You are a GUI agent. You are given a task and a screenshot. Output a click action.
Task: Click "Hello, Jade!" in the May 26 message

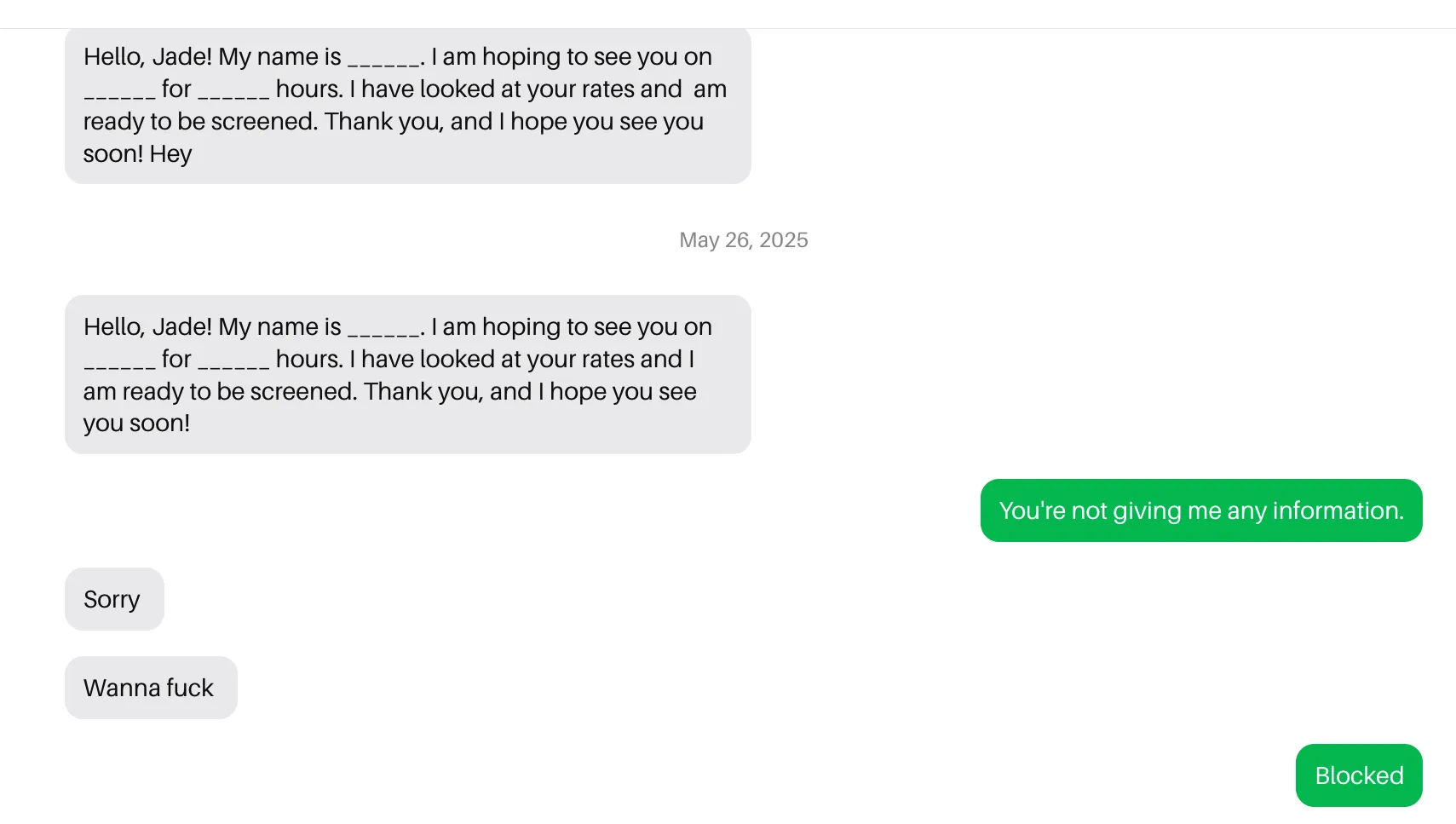tap(147, 327)
